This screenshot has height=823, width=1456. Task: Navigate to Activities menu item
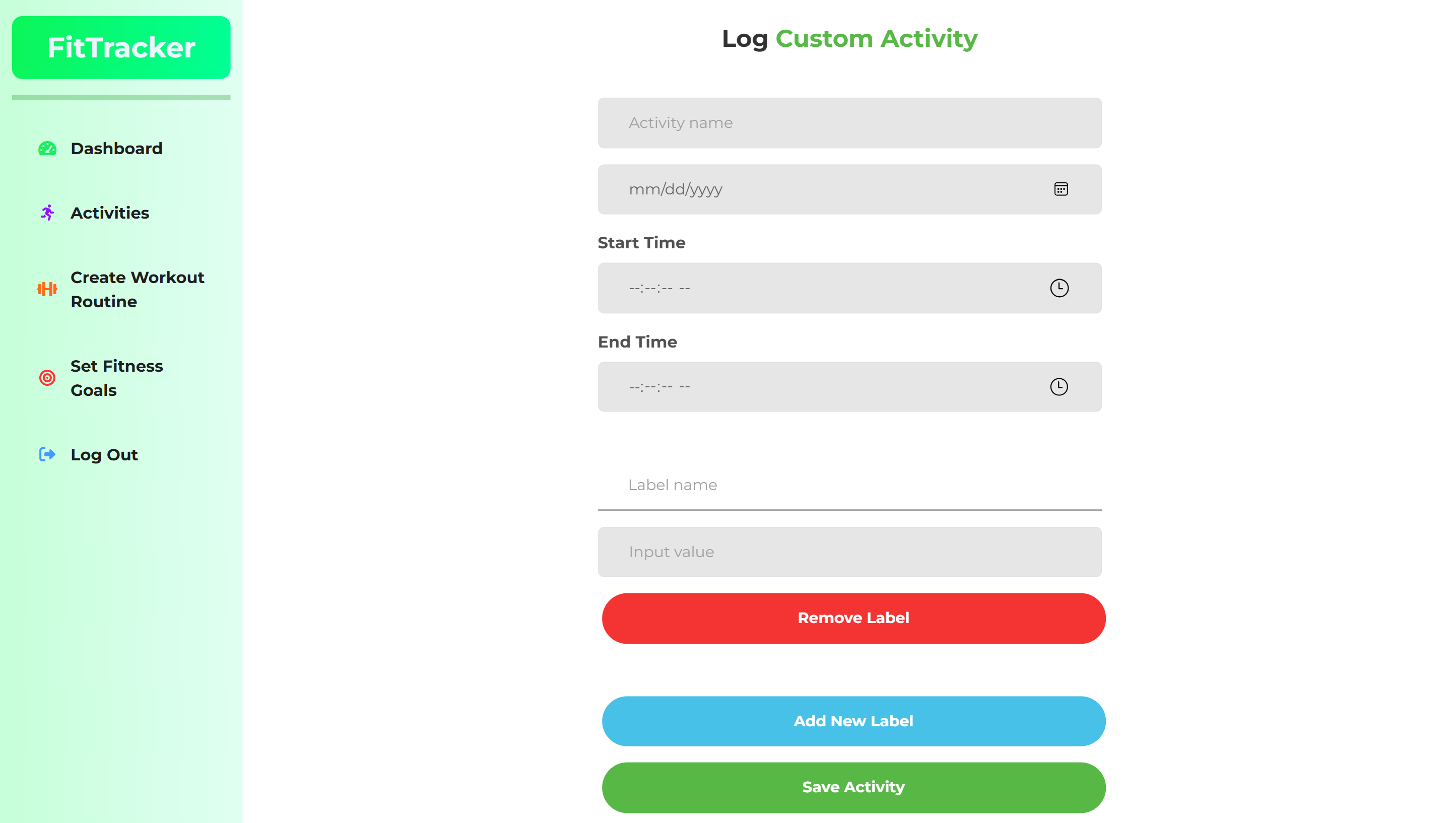(x=110, y=213)
